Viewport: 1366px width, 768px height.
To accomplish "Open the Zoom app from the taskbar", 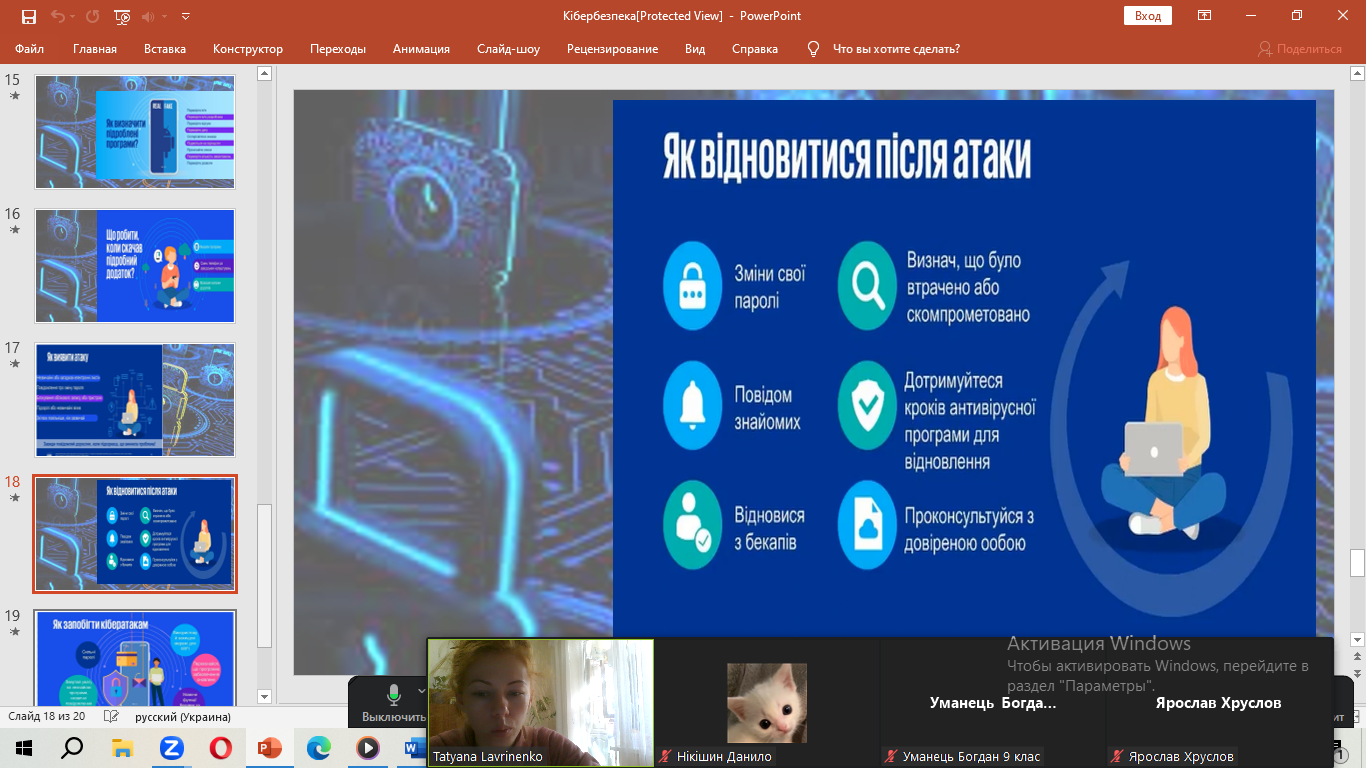I will tap(171, 747).
